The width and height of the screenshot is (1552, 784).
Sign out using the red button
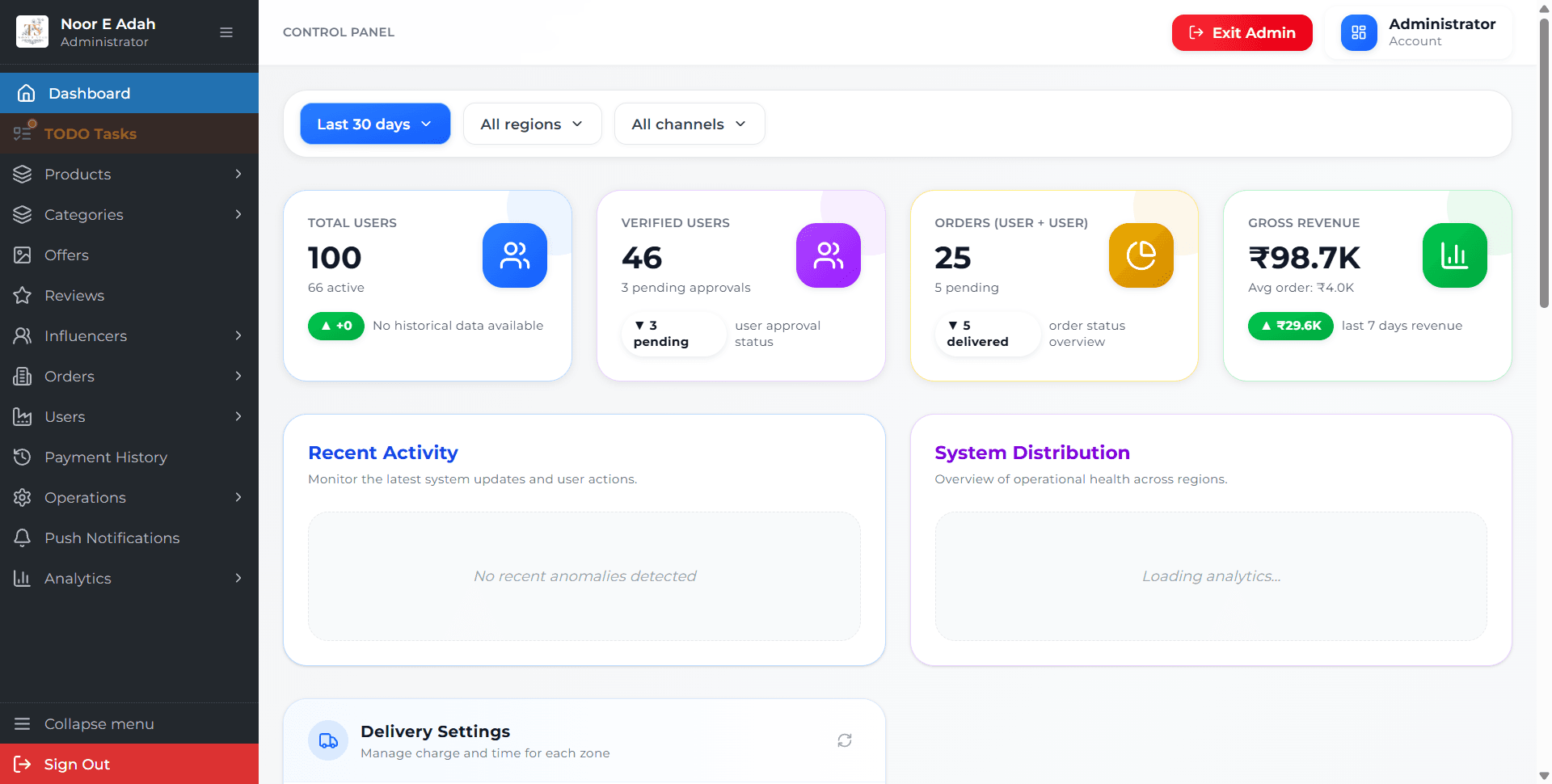pos(129,764)
